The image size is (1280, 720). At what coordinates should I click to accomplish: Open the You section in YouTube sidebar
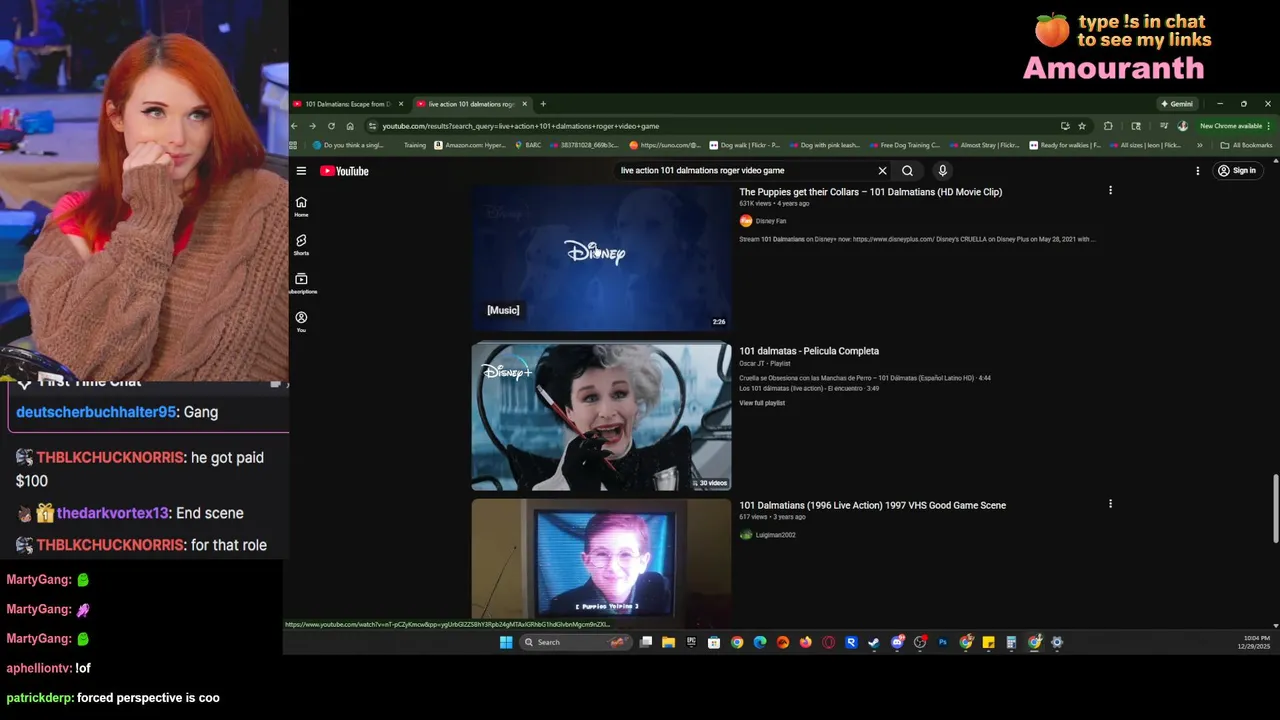coord(301,321)
